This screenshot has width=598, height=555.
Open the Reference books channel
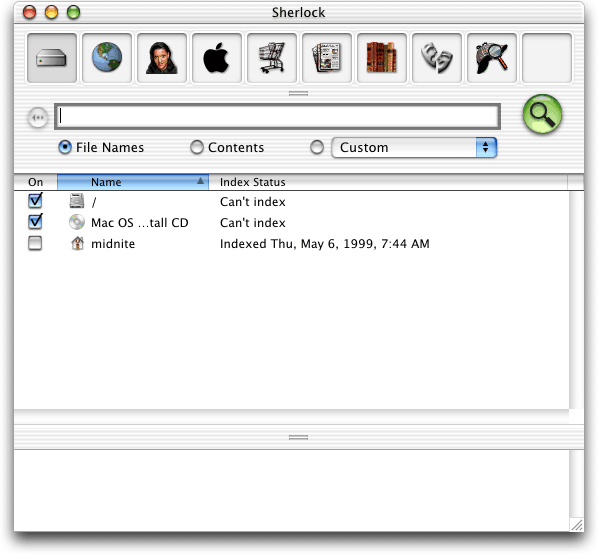coord(381,58)
